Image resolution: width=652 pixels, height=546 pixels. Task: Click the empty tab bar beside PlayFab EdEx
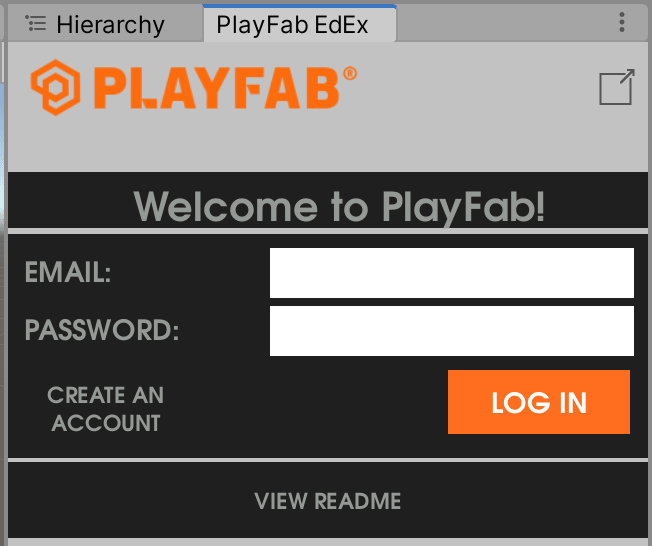pyautogui.click(x=505, y=24)
